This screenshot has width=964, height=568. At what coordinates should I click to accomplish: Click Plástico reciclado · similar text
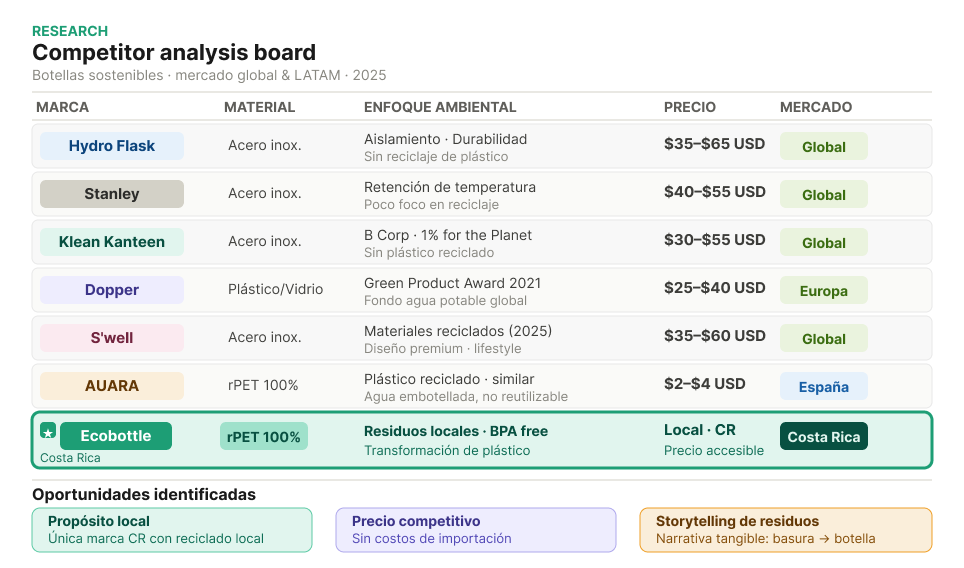449,379
